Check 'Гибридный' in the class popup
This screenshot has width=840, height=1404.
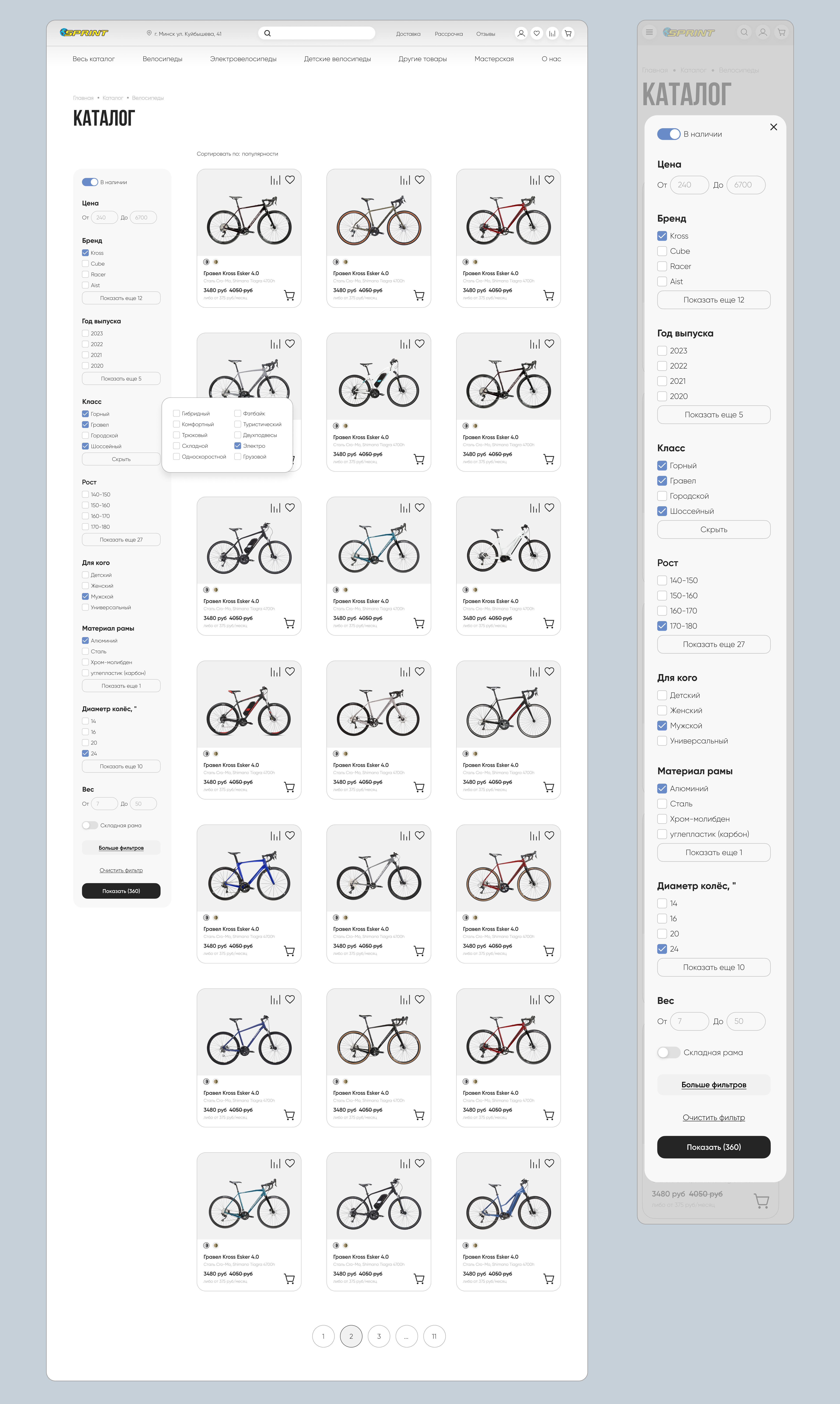pyautogui.click(x=177, y=414)
